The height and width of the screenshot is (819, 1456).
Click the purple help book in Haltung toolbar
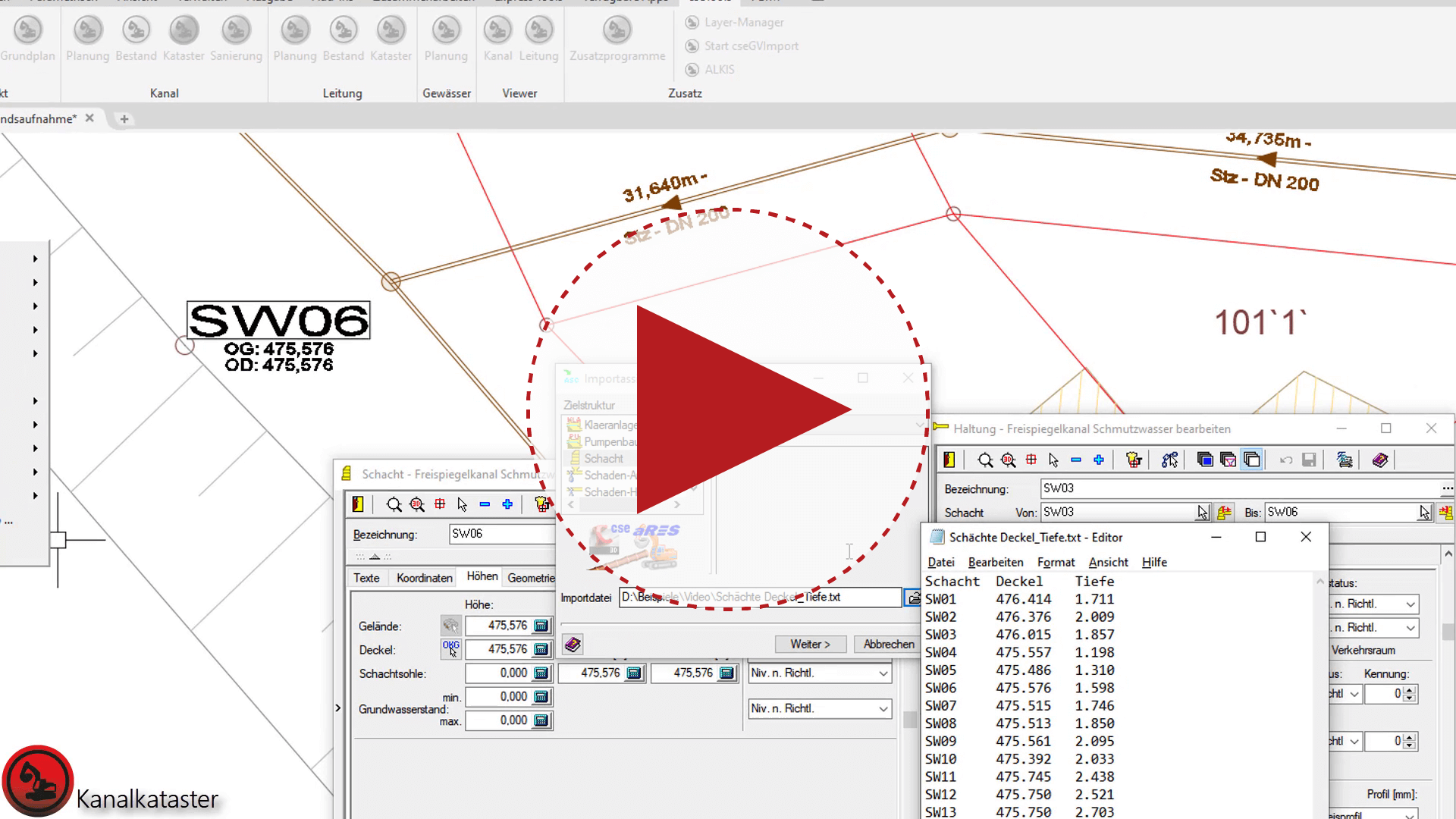[1380, 460]
